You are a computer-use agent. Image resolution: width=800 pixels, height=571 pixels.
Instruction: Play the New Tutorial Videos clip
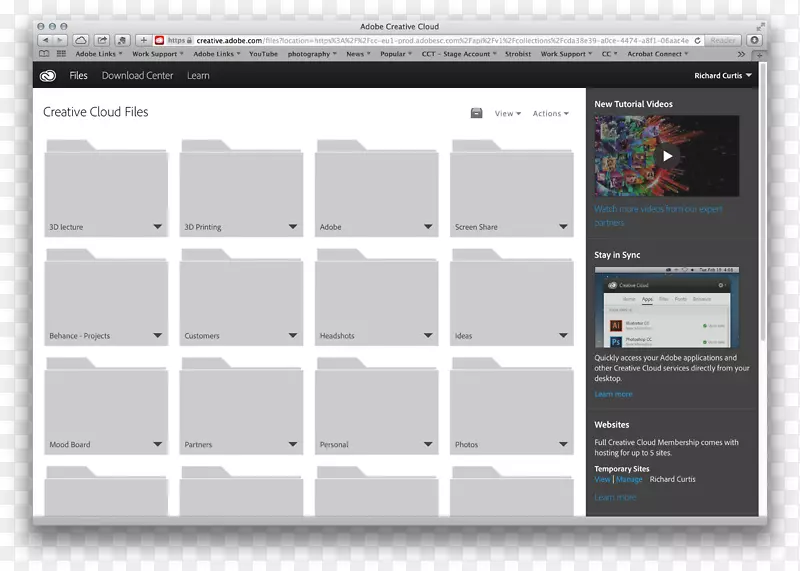pyautogui.click(x=667, y=156)
